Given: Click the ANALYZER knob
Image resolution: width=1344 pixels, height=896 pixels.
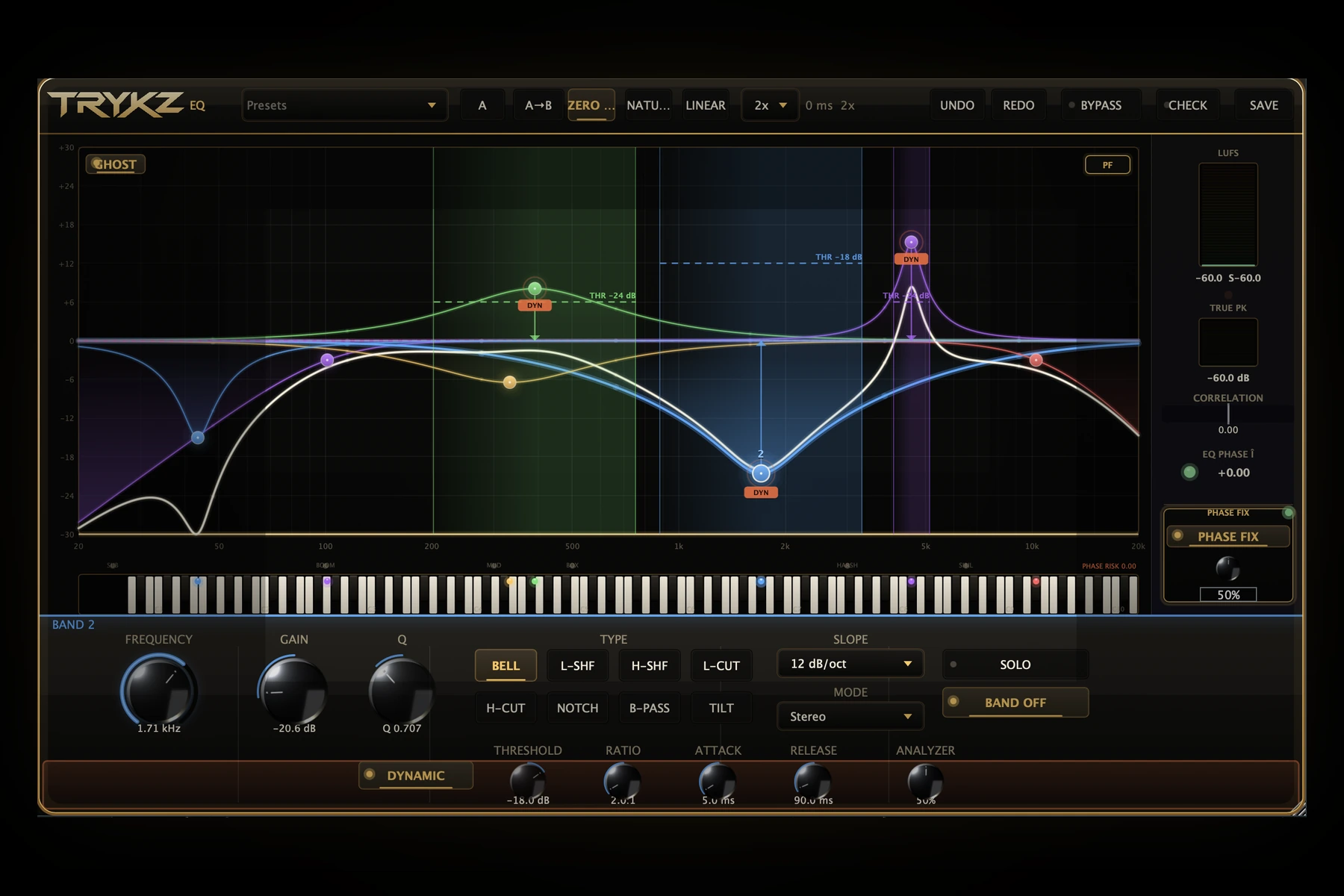Looking at the screenshot, I should [x=926, y=782].
